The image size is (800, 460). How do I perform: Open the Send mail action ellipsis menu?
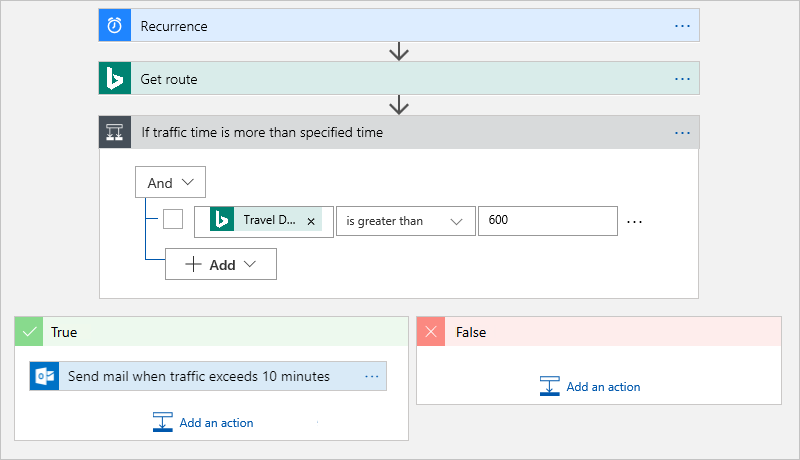coord(372,376)
